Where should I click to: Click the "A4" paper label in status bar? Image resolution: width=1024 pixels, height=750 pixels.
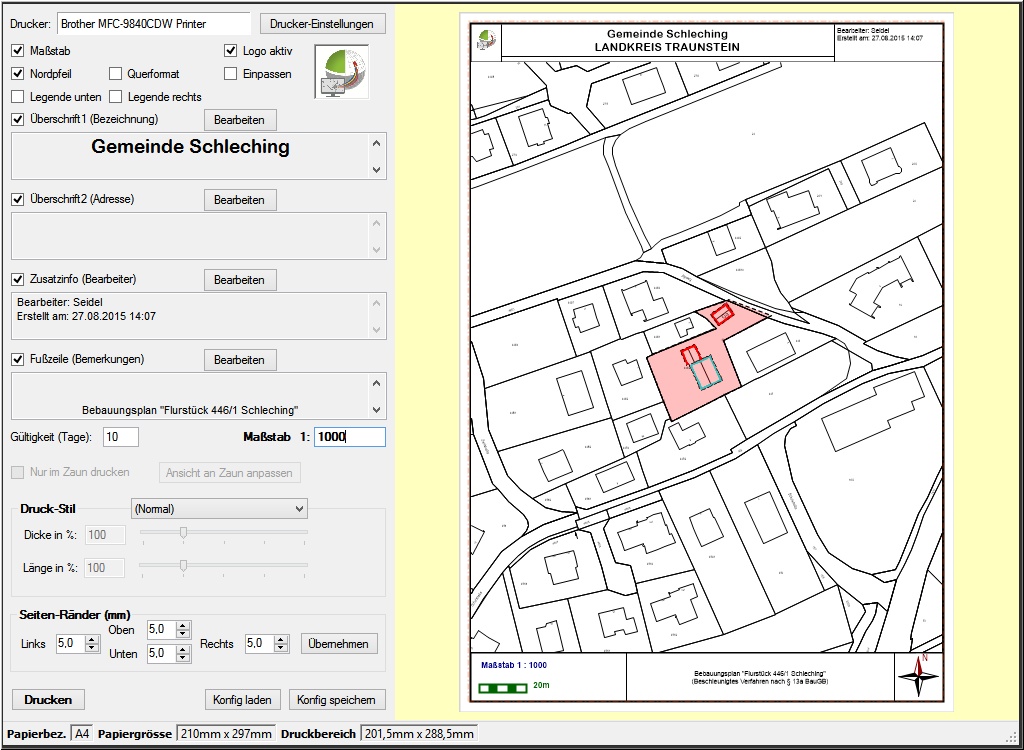click(x=82, y=734)
